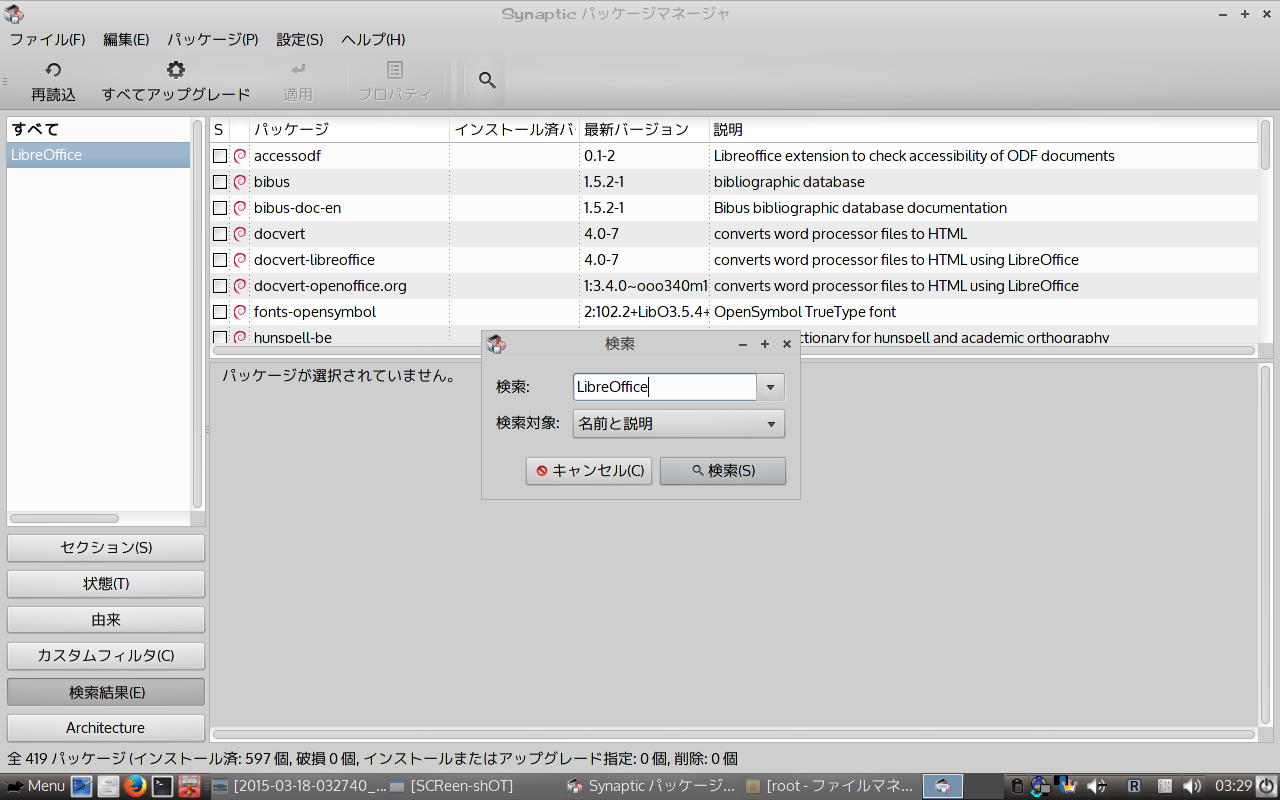Sort by the パッケージ column header

[x=349, y=130]
